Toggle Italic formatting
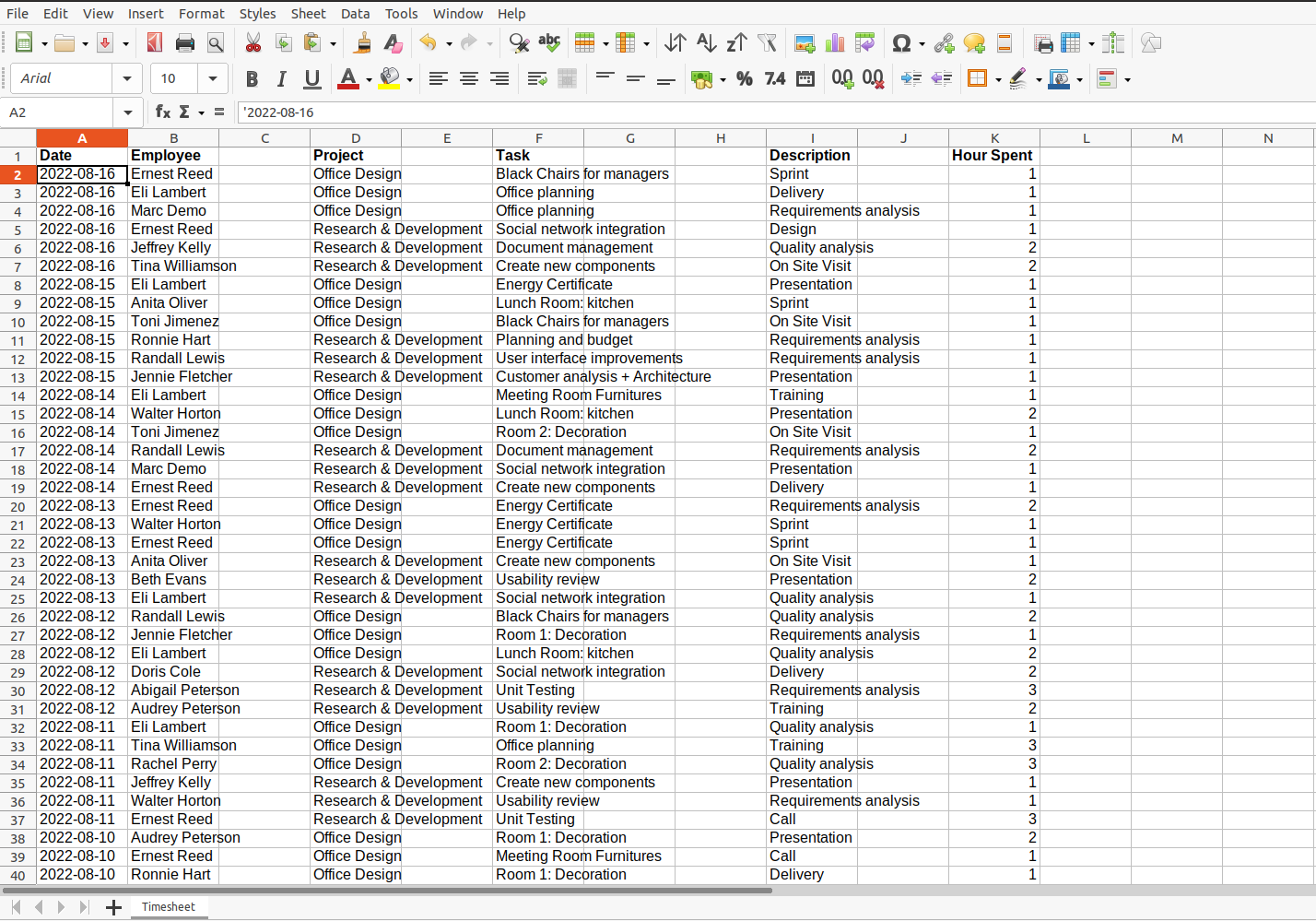The height and width of the screenshot is (921, 1316). coord(282,79)
